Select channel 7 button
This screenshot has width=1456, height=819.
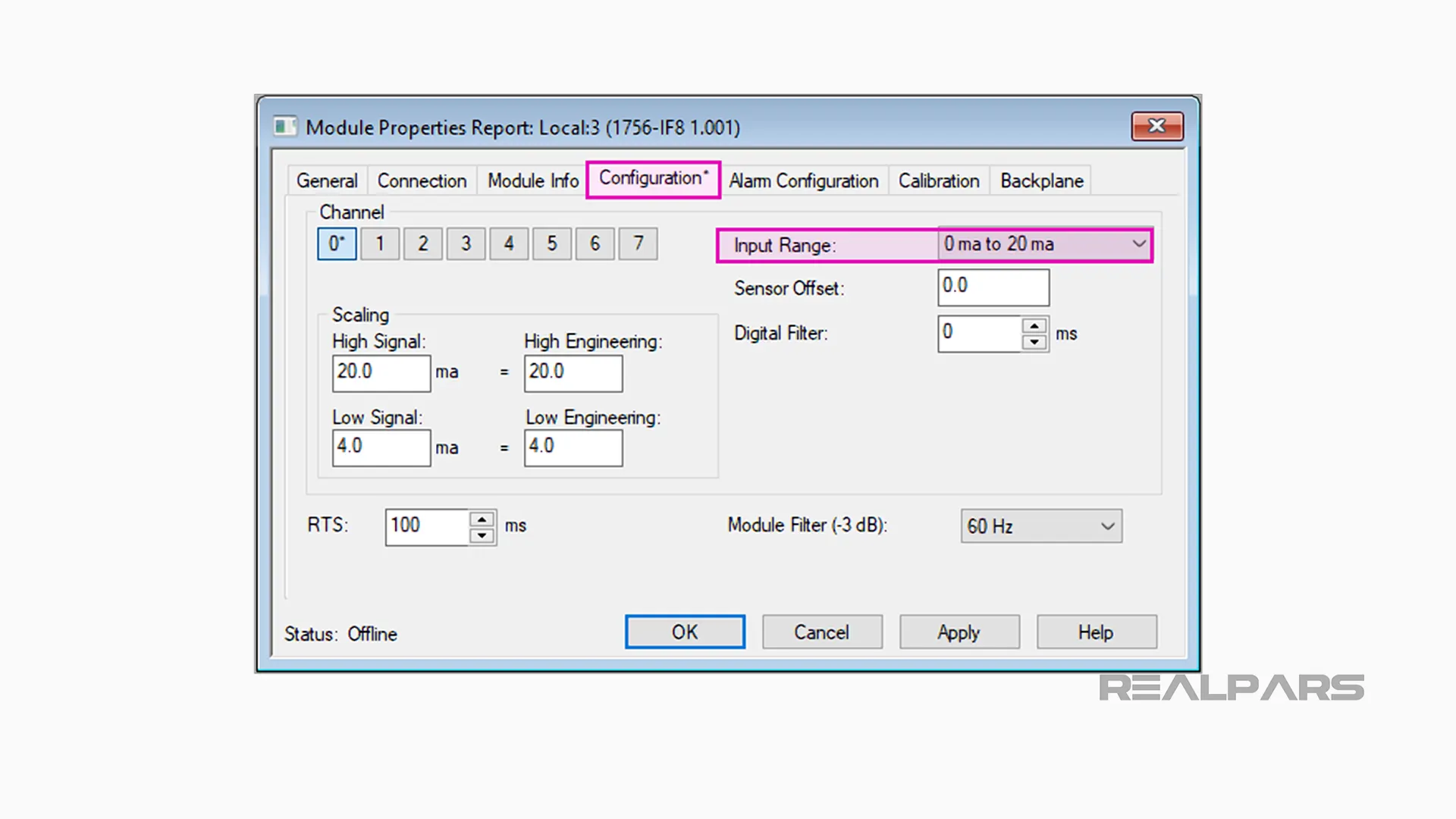click(638, 244)
